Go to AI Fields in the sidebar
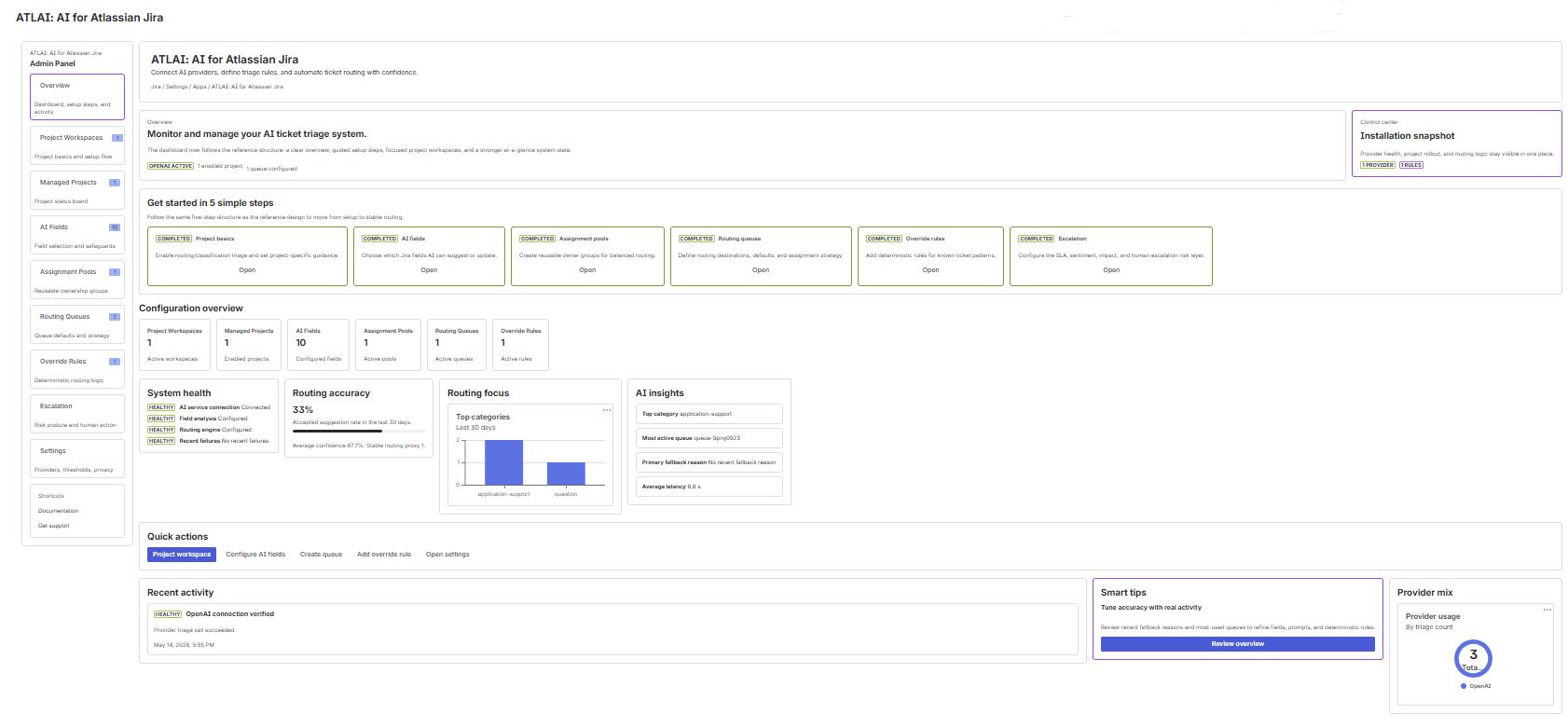This screenshot has height=728, width=1568. click(77, 235)
